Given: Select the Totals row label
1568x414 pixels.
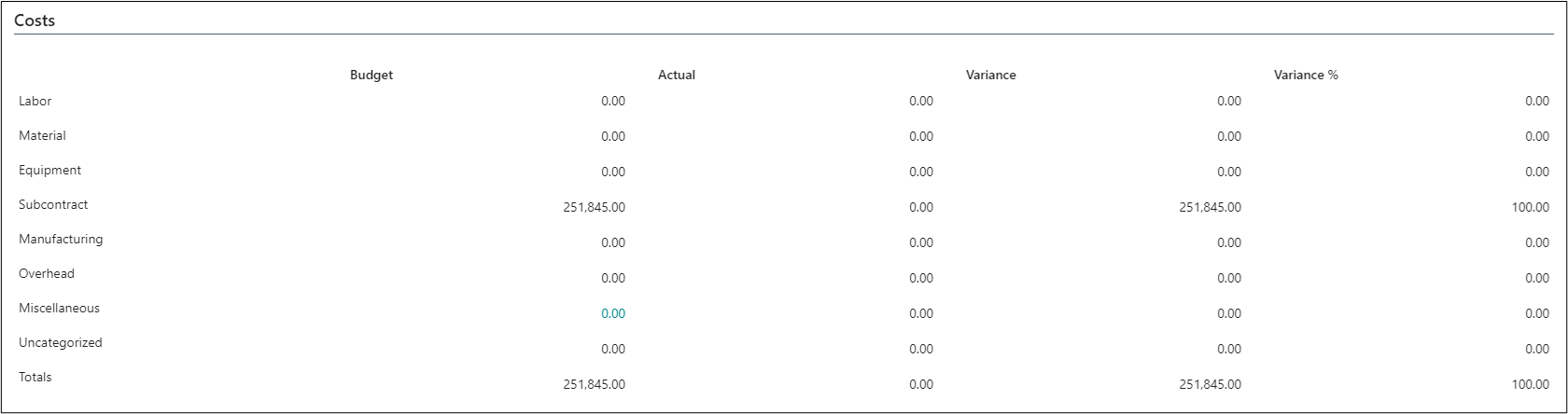Looking at the screenshot, I should [x=35, y=377].
